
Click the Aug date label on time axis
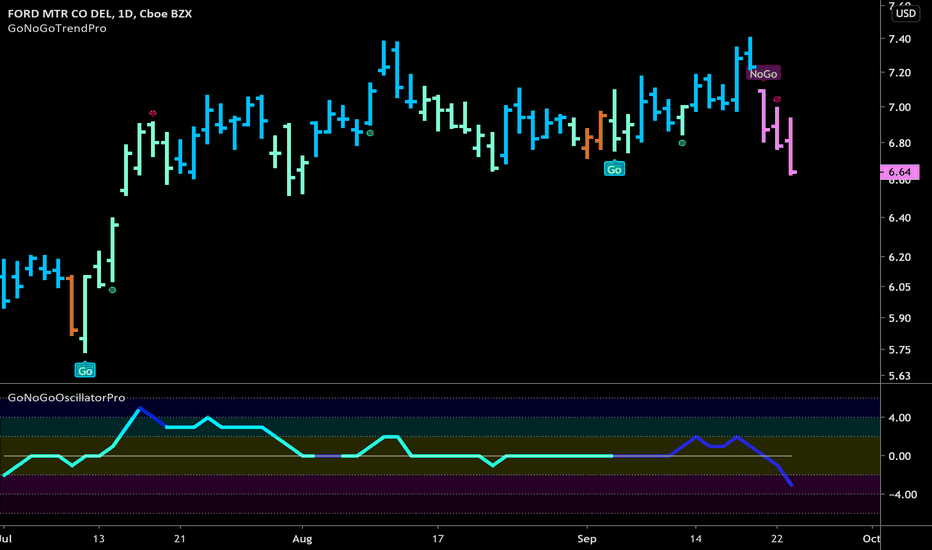[302, 539]
